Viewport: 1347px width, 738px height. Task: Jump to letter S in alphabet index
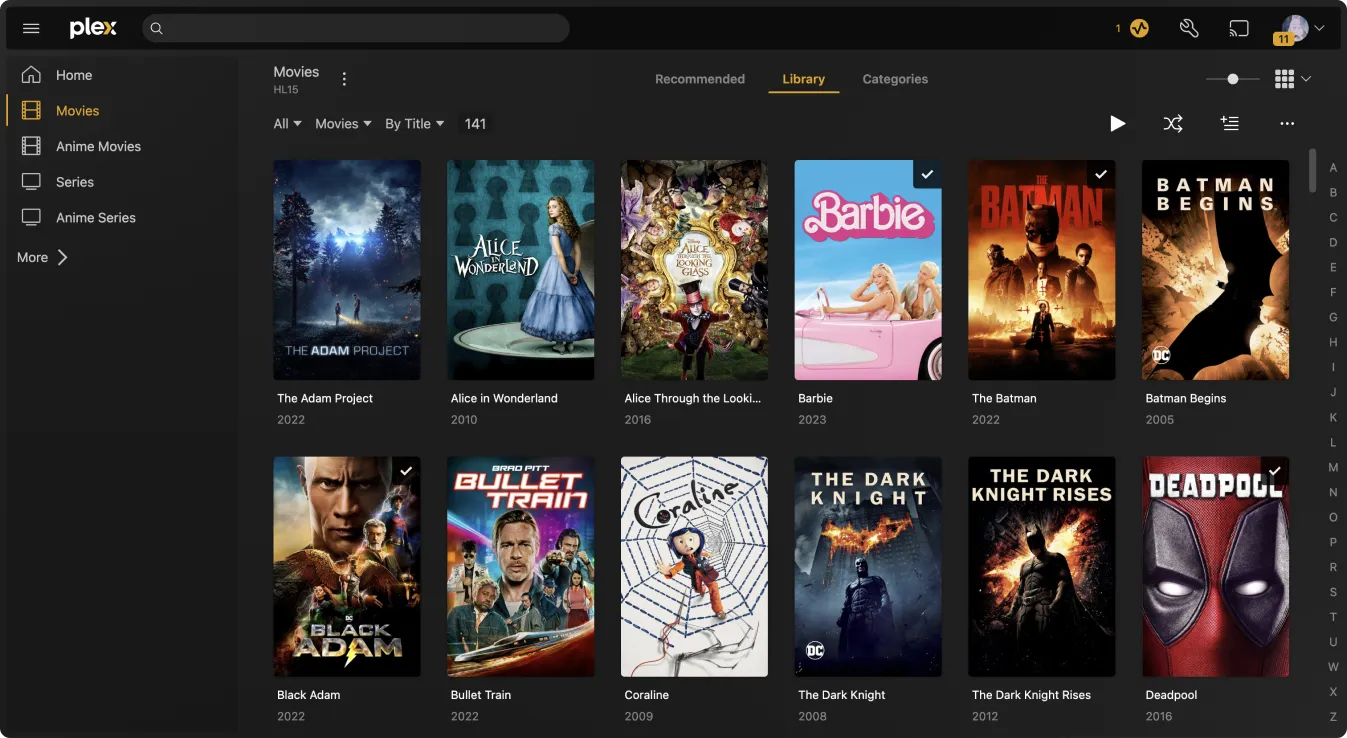[1333, 592]
